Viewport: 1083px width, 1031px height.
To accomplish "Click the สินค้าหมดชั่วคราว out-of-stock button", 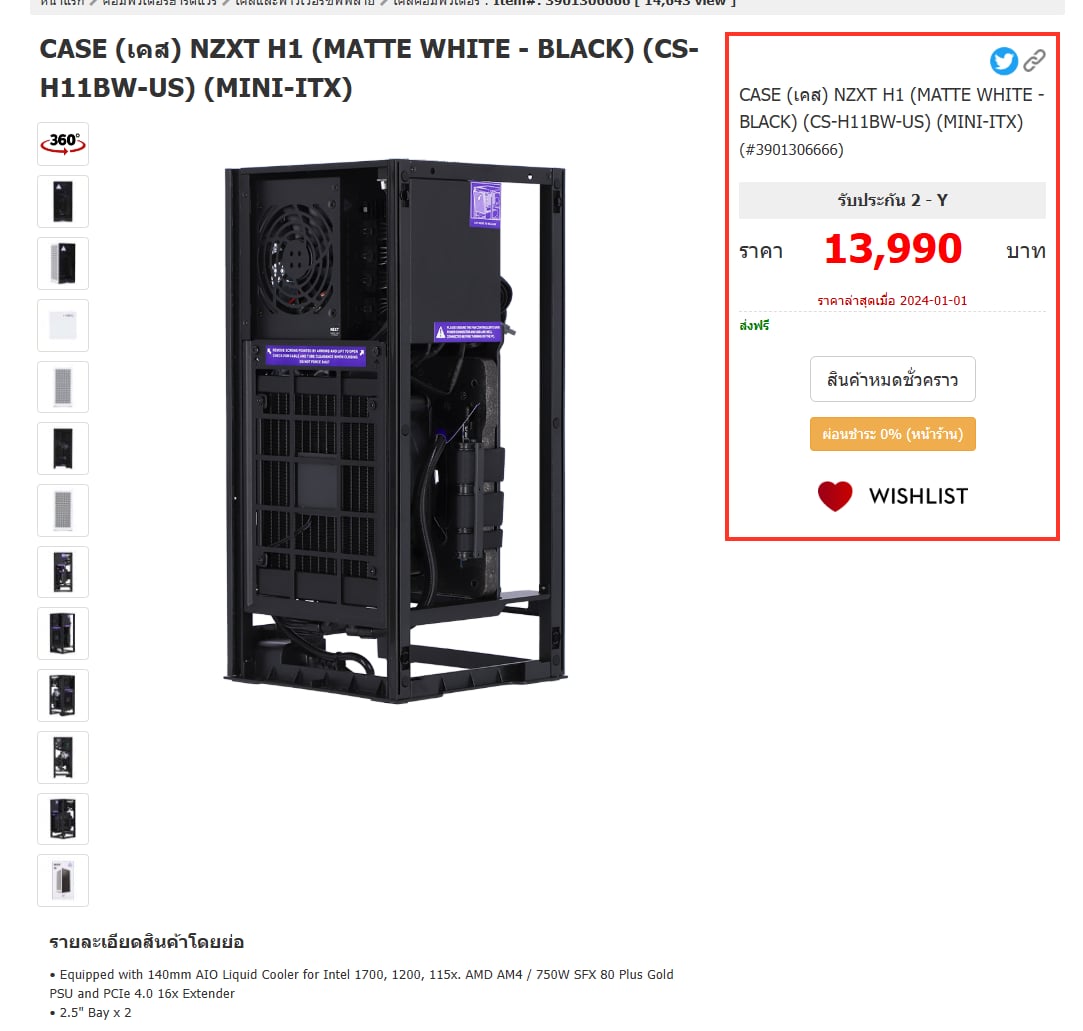I will pos(892,379).
